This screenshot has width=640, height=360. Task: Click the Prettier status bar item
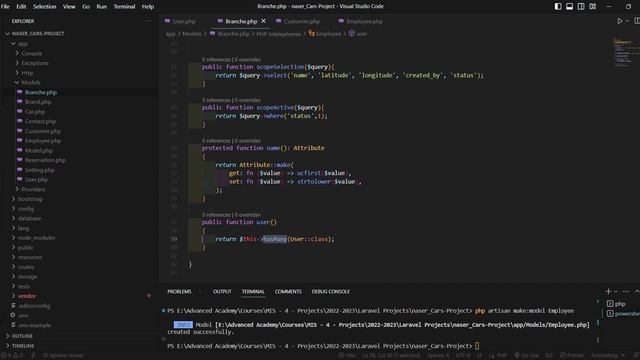572,355
